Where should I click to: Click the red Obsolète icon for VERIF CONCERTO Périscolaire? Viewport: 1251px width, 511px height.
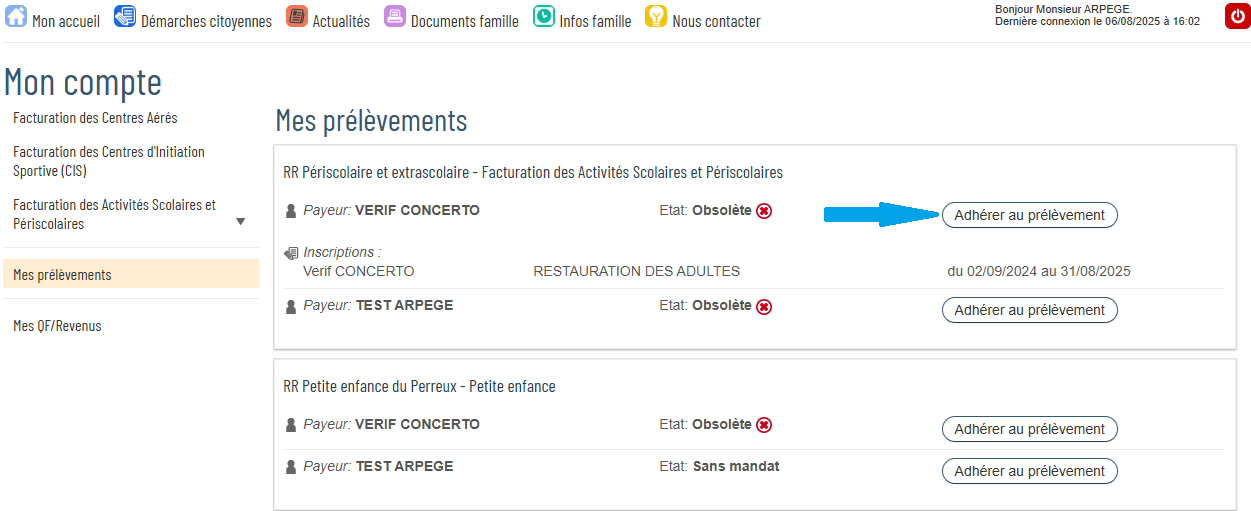click(x=764, y=211)
